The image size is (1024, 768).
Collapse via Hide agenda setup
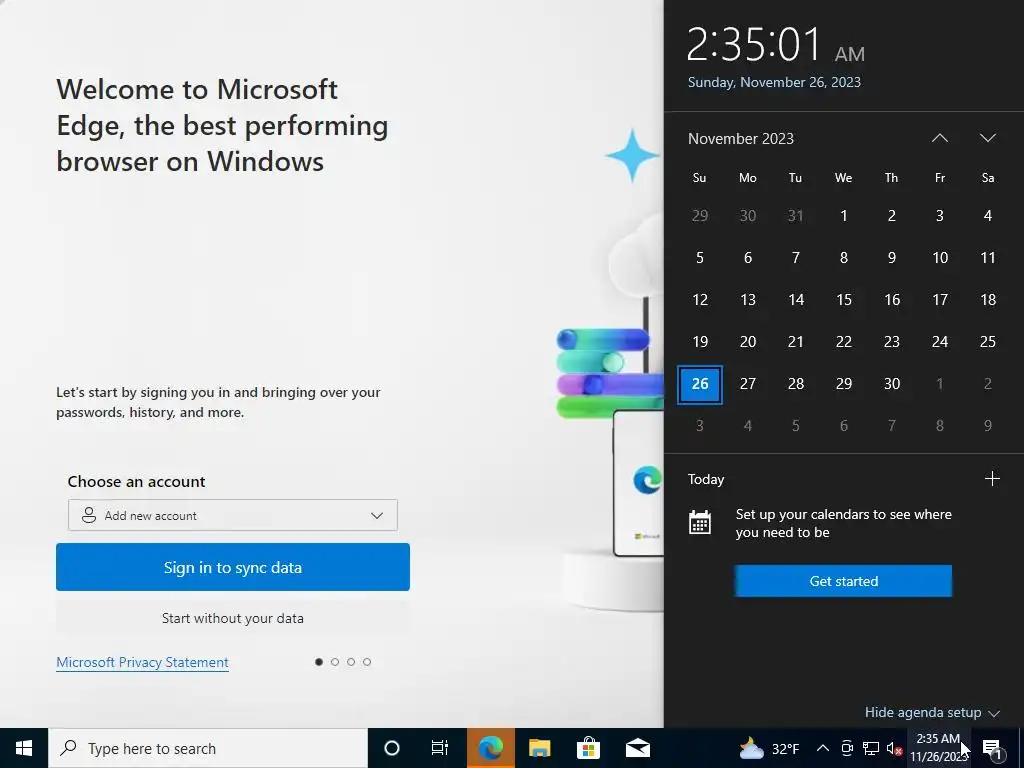pos(932,712)
